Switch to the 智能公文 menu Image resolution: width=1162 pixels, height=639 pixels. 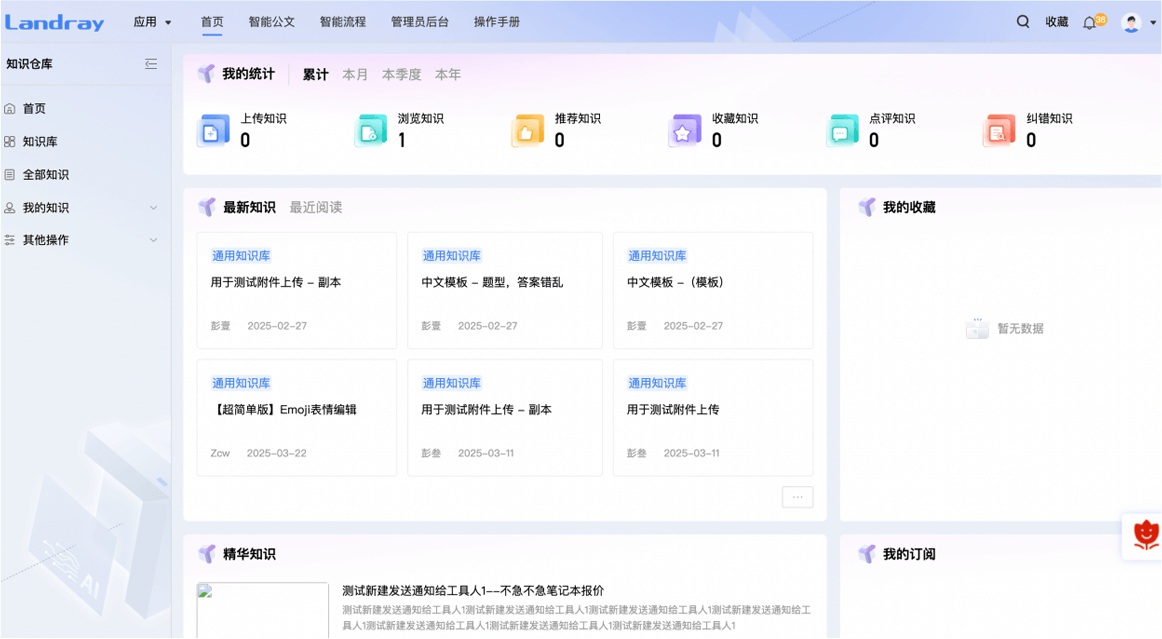tap(272, 22)
